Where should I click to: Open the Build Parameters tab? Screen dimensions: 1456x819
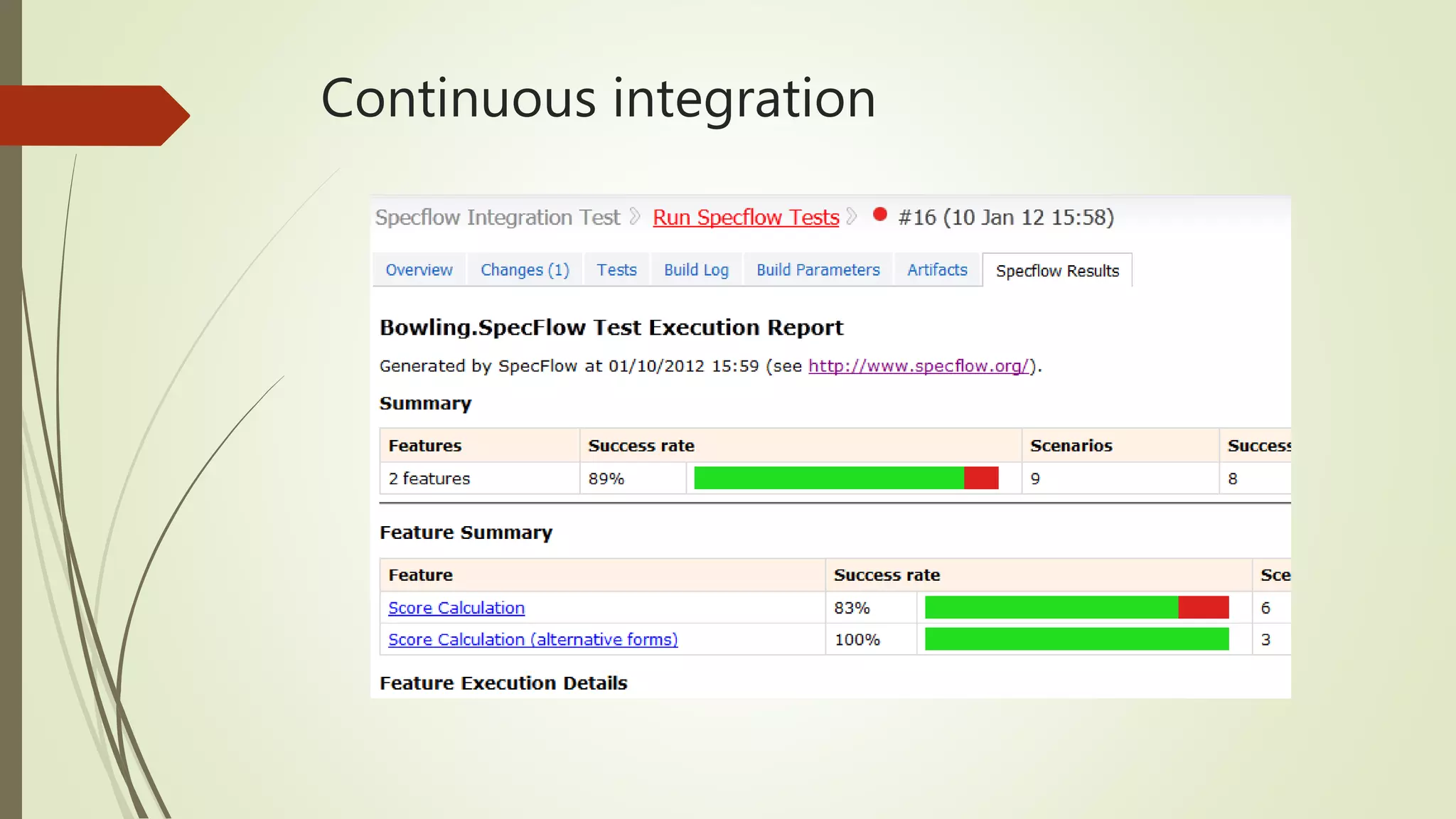818,270
